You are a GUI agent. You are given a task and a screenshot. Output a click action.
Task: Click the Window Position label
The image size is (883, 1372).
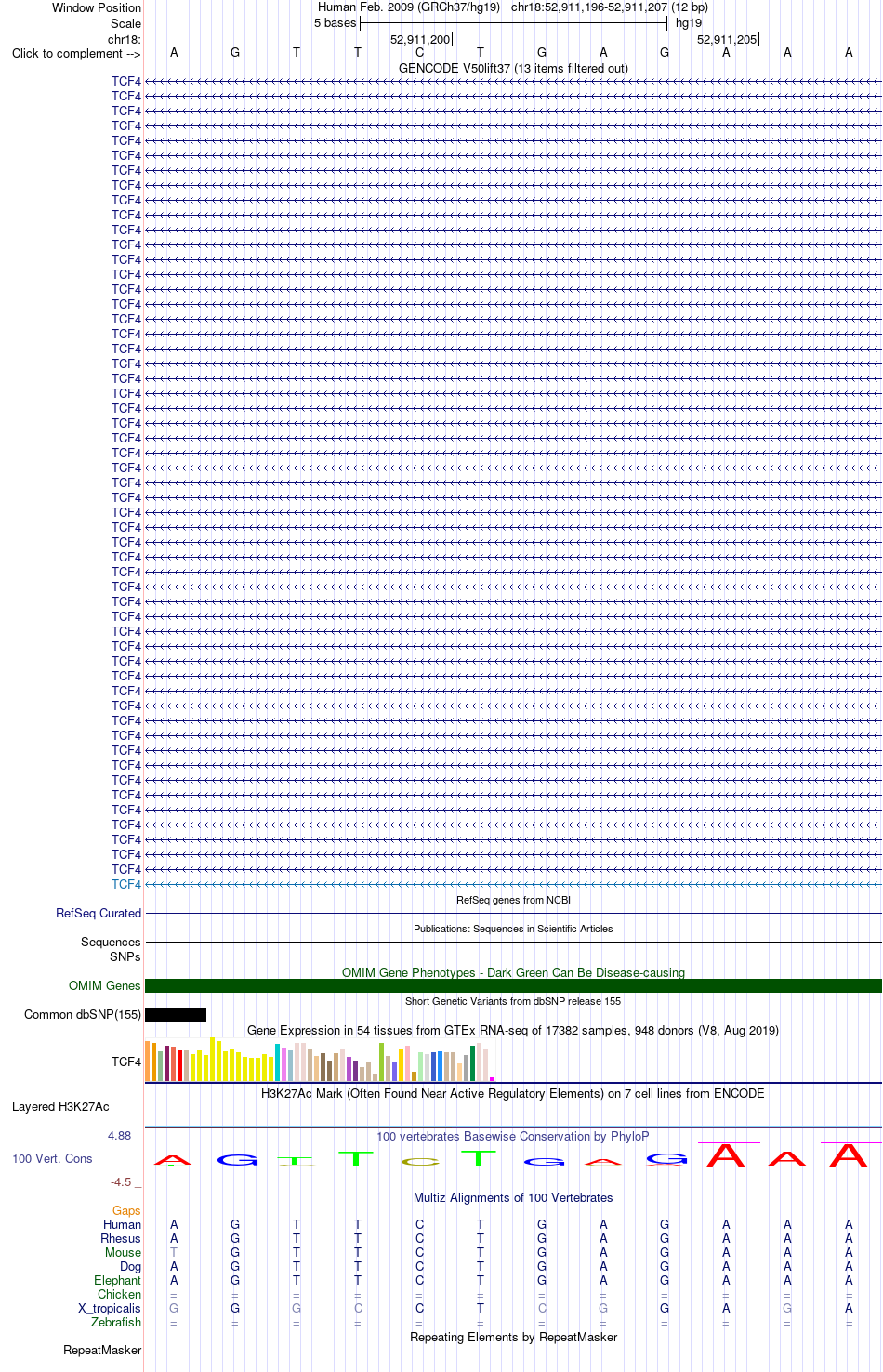97,7
